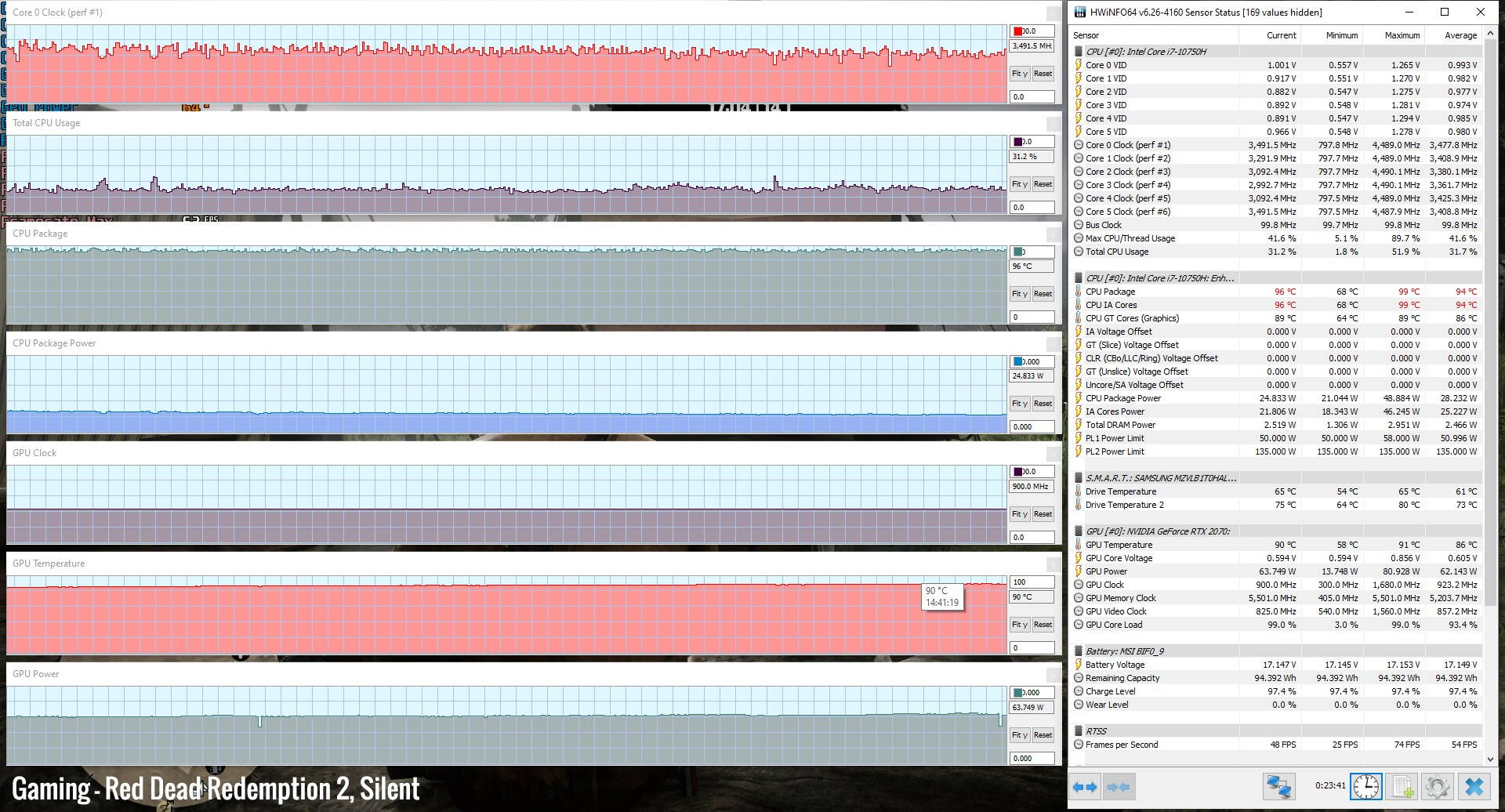
Task: Click the thermometer icon next to CPU Package
Action: [1079, 292]
